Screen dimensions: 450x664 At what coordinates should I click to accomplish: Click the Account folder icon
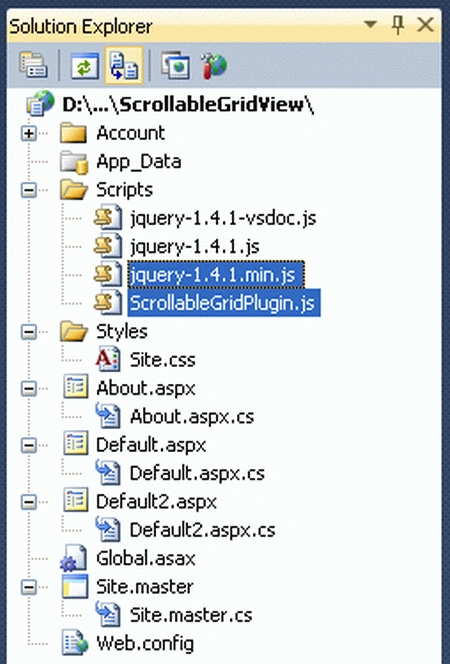[x=73, y=133]
